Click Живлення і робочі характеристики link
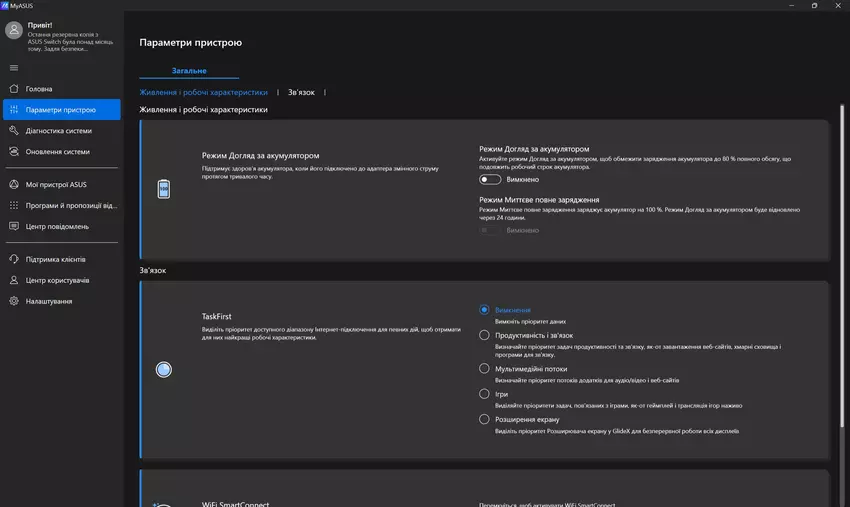Image resolution: width=850 pixels, height=507 pixels. coord(203,92)
